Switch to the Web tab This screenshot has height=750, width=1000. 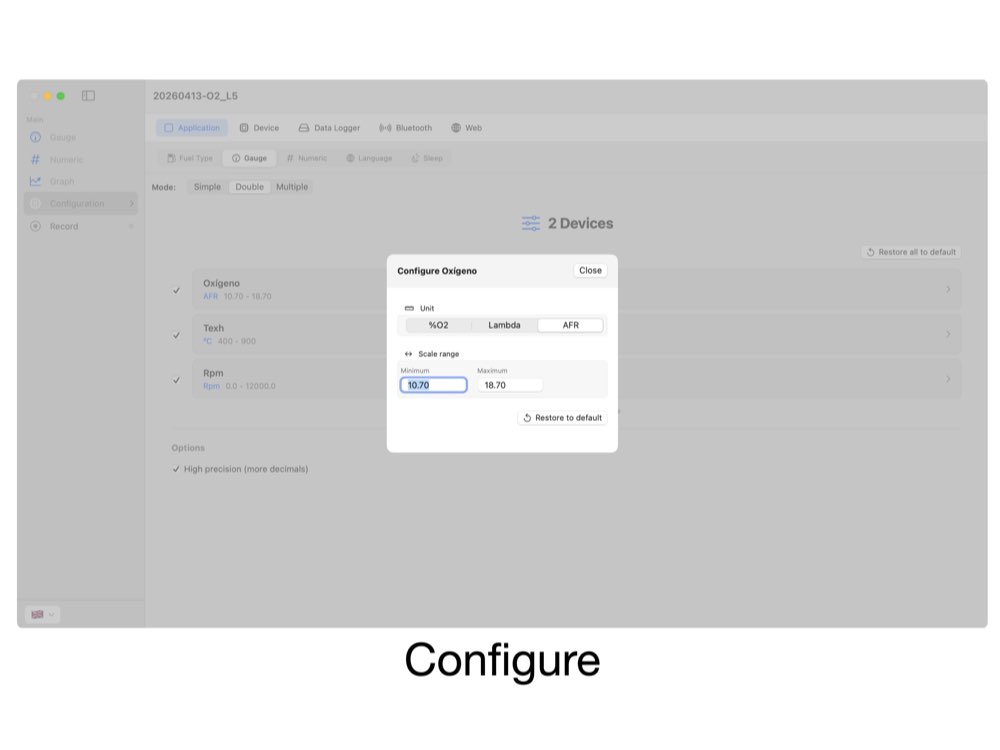[466, 128]
